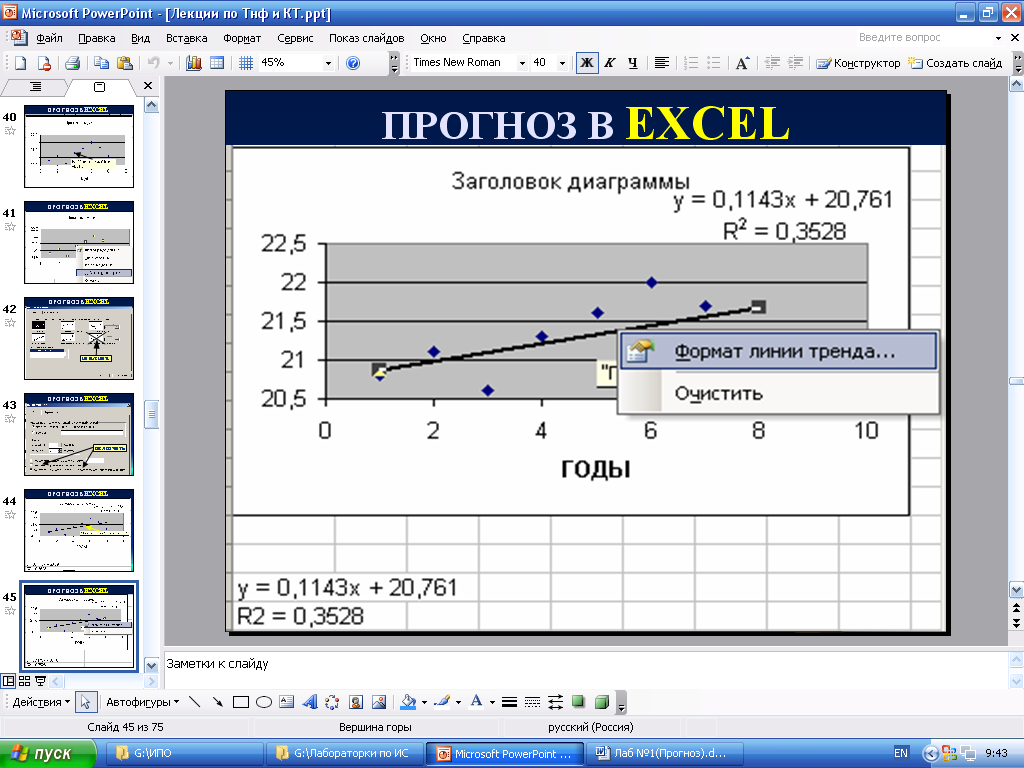Open the Line Style options
Viewport: 1024px width, 768px height.
(x=509, y=702)
